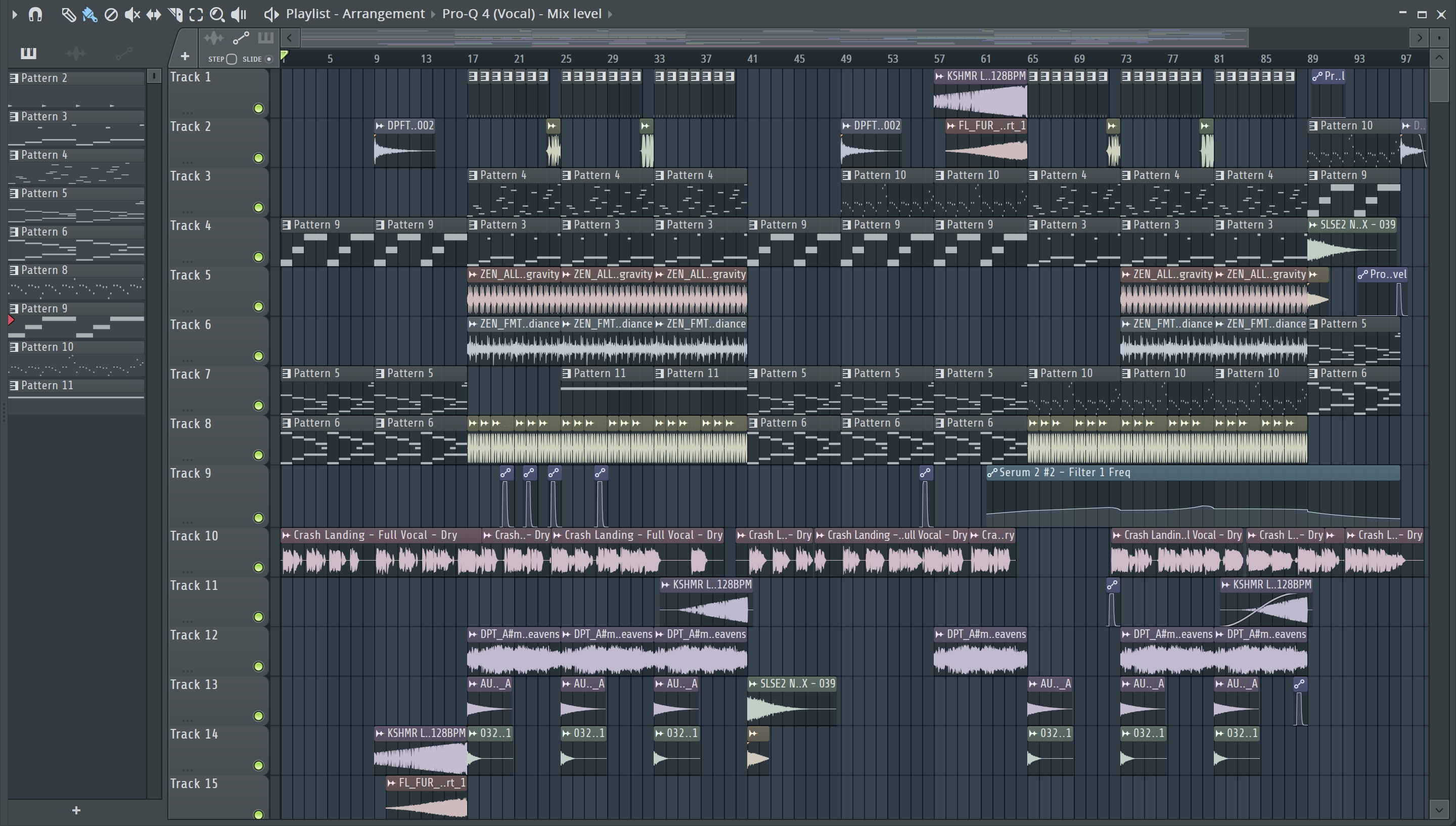Click Playlist - Arrangement title text
The height and width of the screenshot is (826, 1456).
click(x=355, y=14)
